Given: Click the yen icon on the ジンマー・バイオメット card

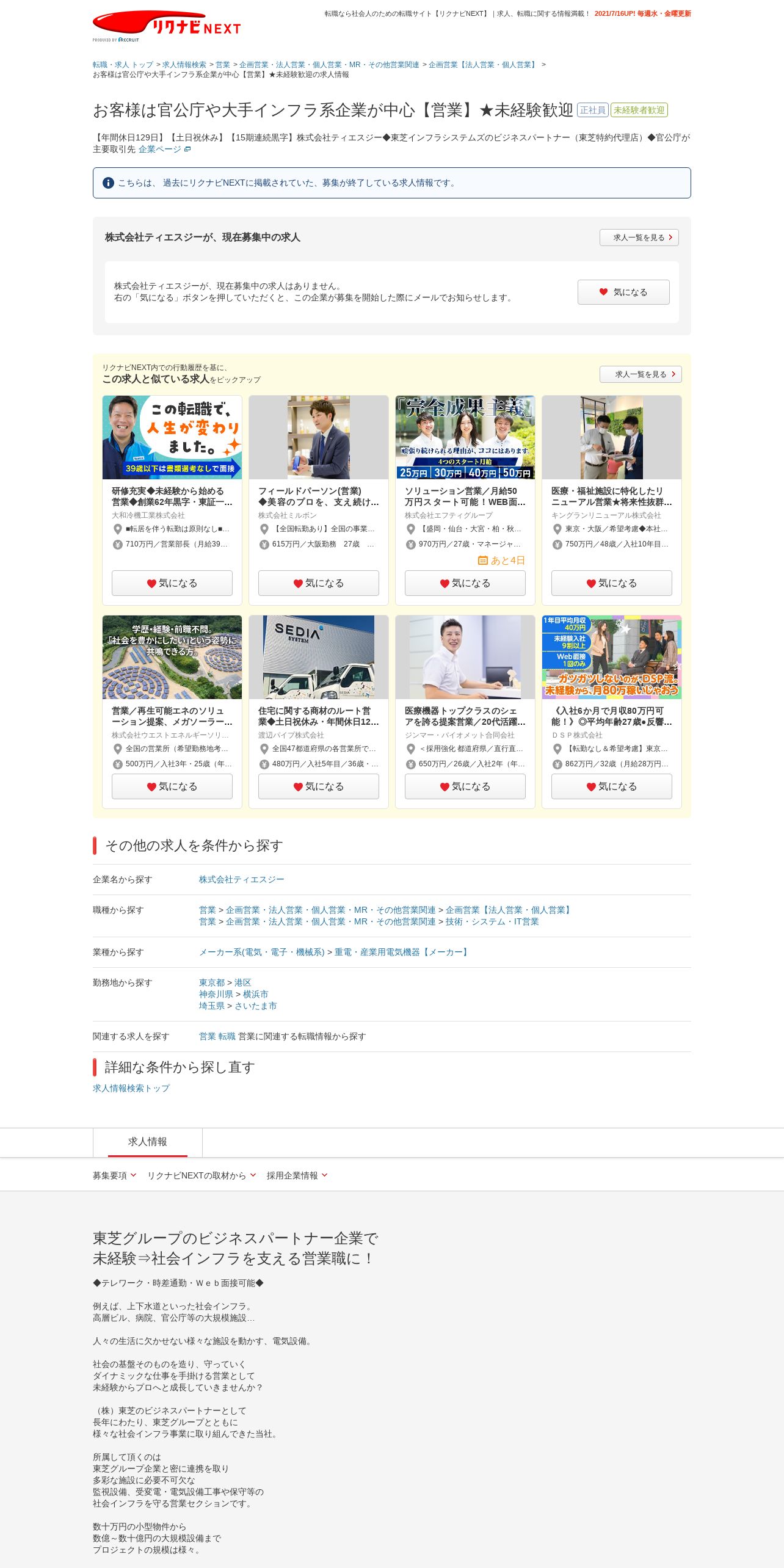Looking at the screenshot, I should (x=411, y=764).
